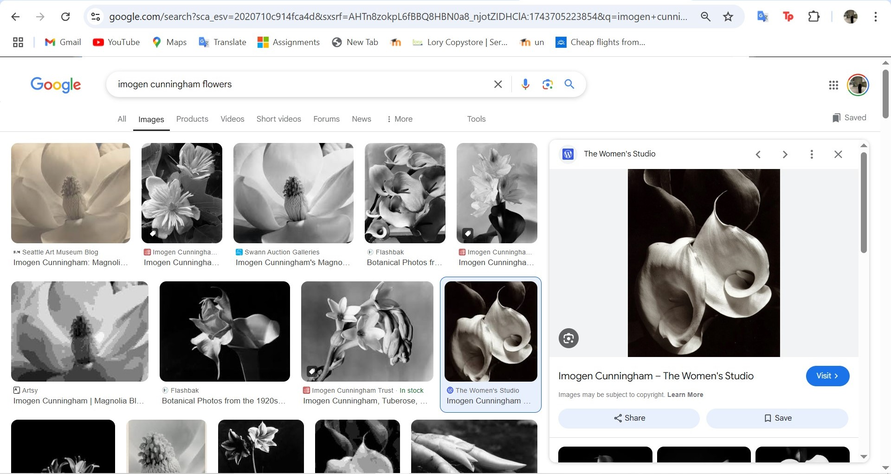The width and height of the screenshot is (891, 474).
Task: Click the Share button in preview
Action: click(629, 418)
